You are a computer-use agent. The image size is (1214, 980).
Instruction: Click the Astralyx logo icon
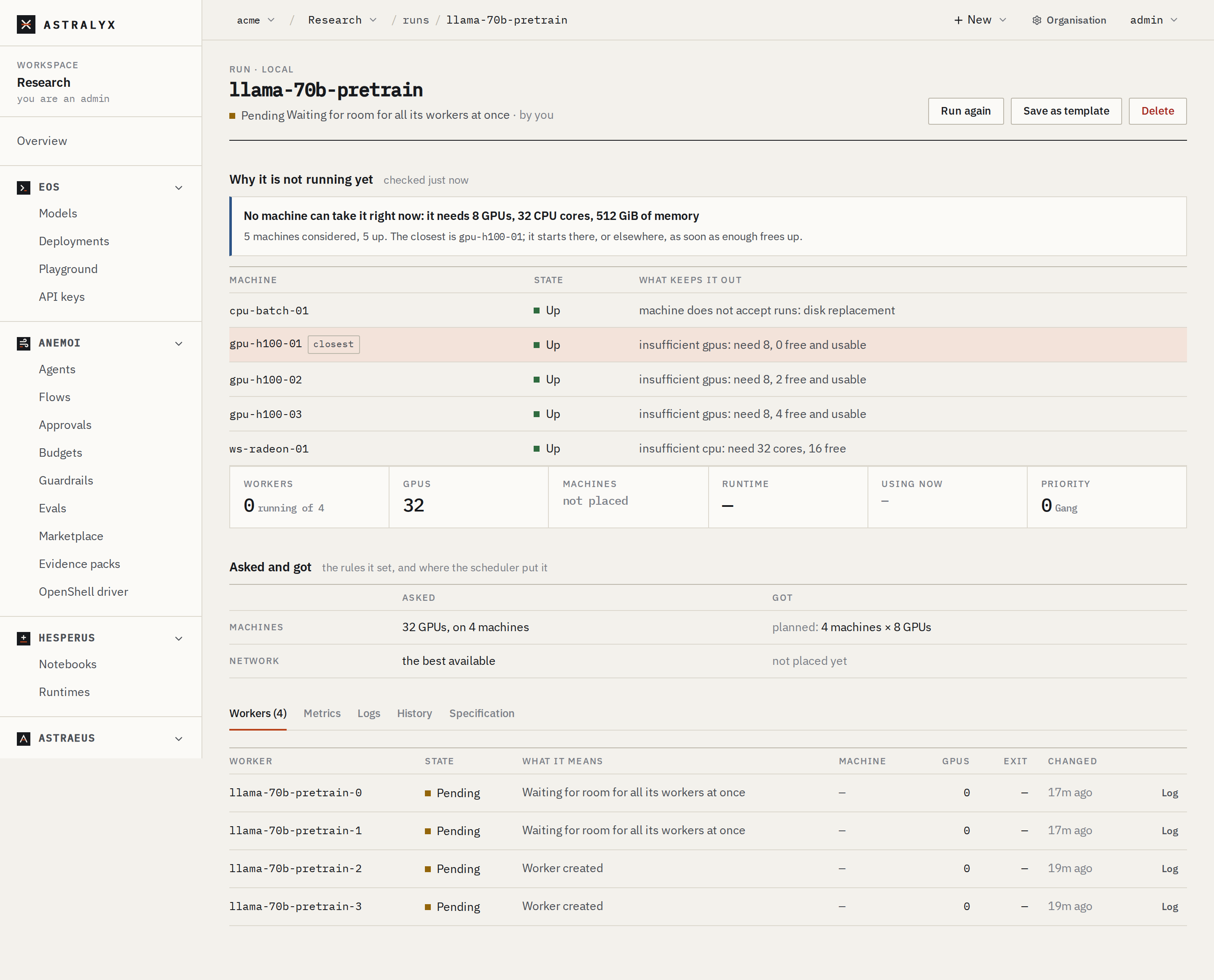pyautogui.click(x=26, y=24)
